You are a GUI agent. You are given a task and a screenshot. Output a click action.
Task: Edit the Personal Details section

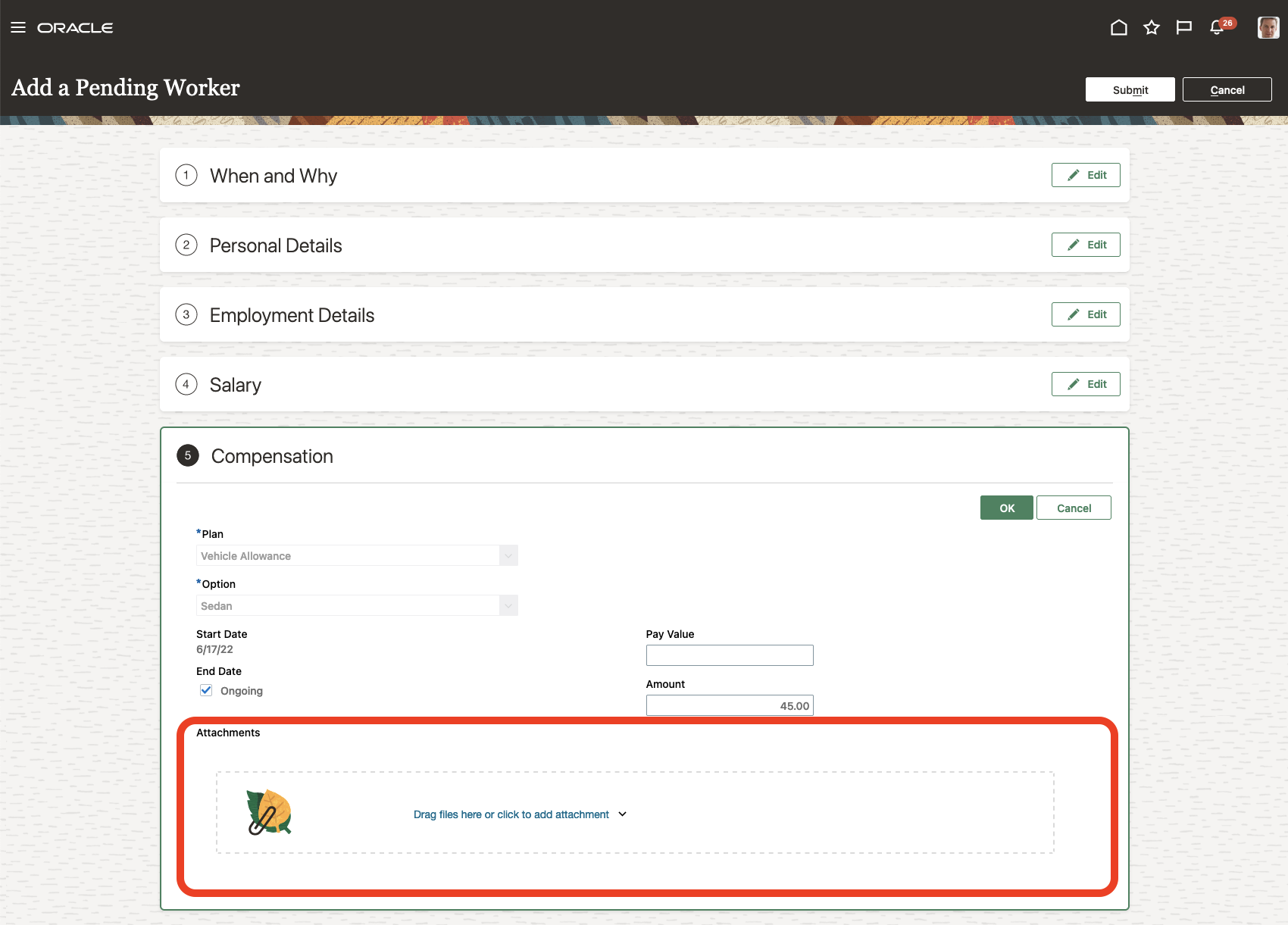pos(1085,245)
